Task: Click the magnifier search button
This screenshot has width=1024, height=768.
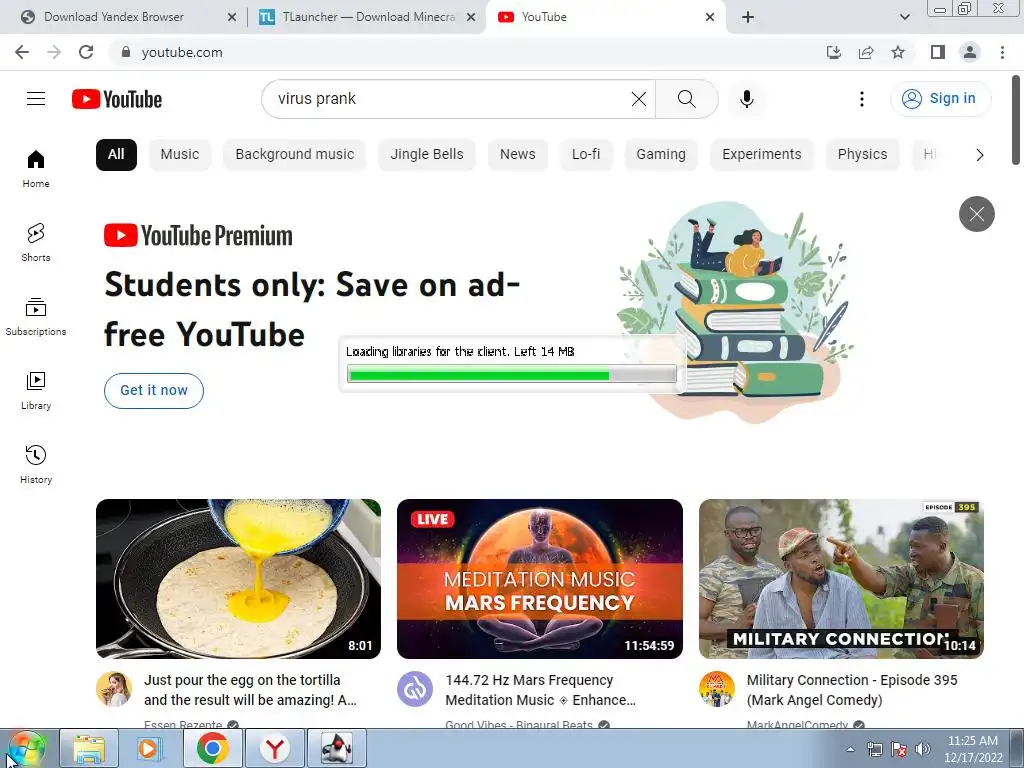Action: [686, 99]
